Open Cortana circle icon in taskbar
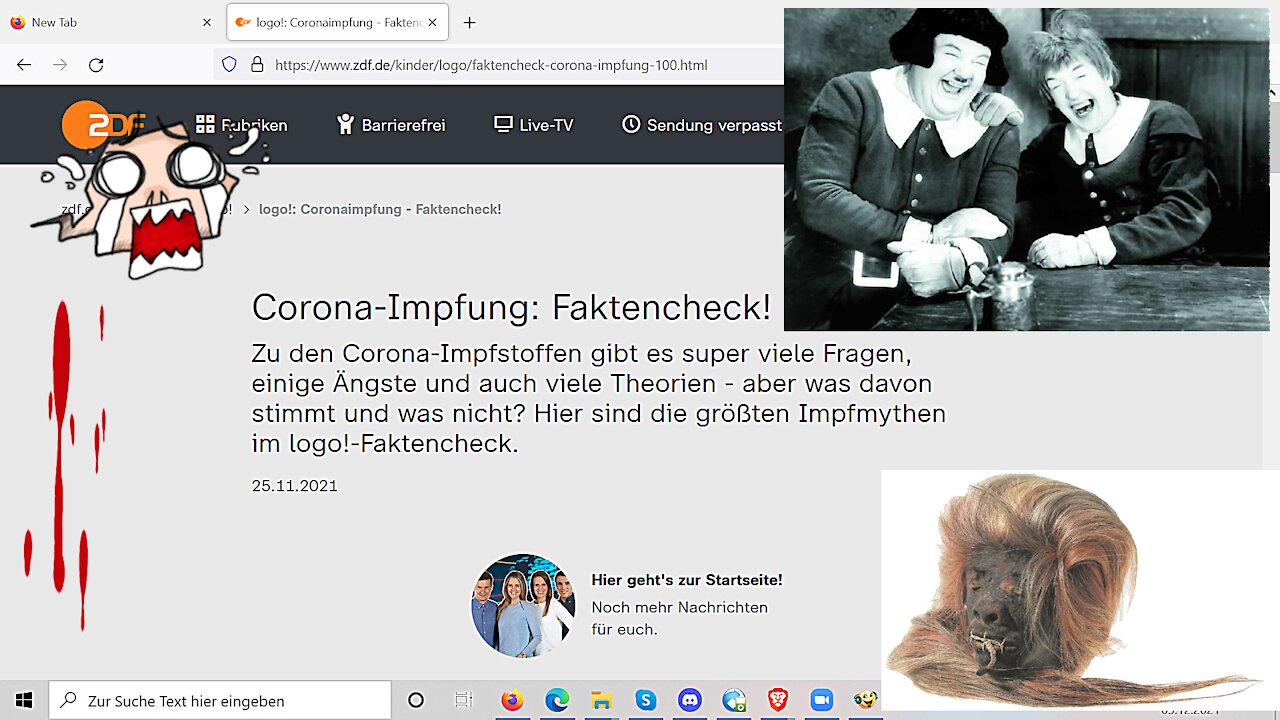 click(x=416, y=700)
